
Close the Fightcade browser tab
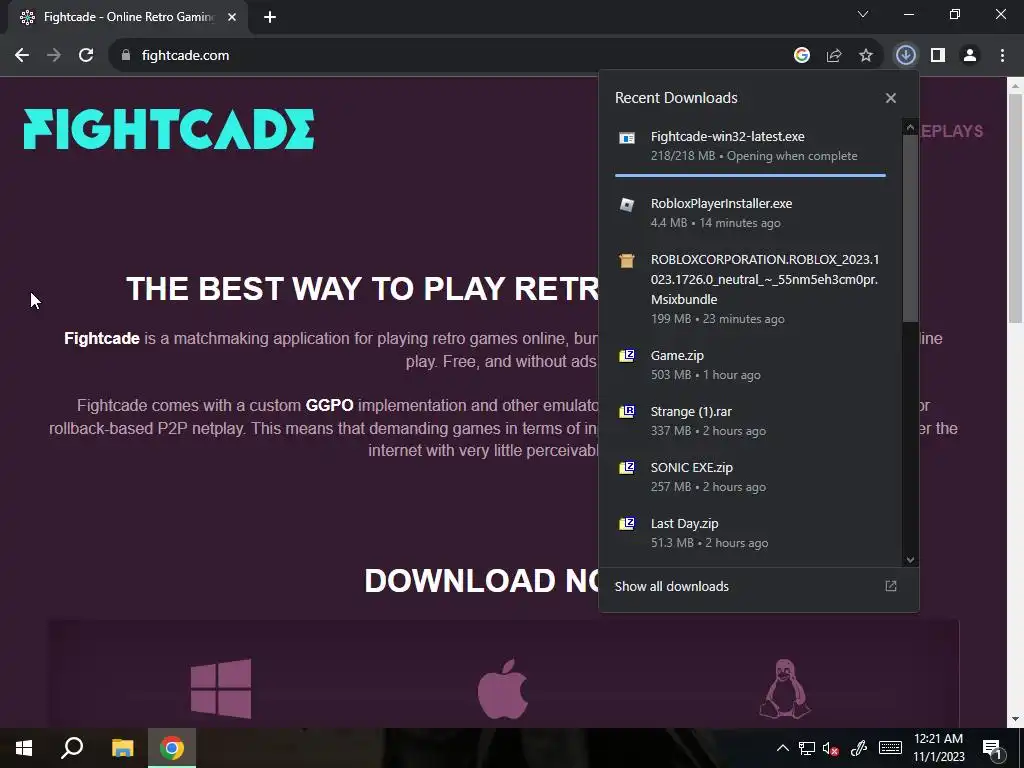click(232, 18)
